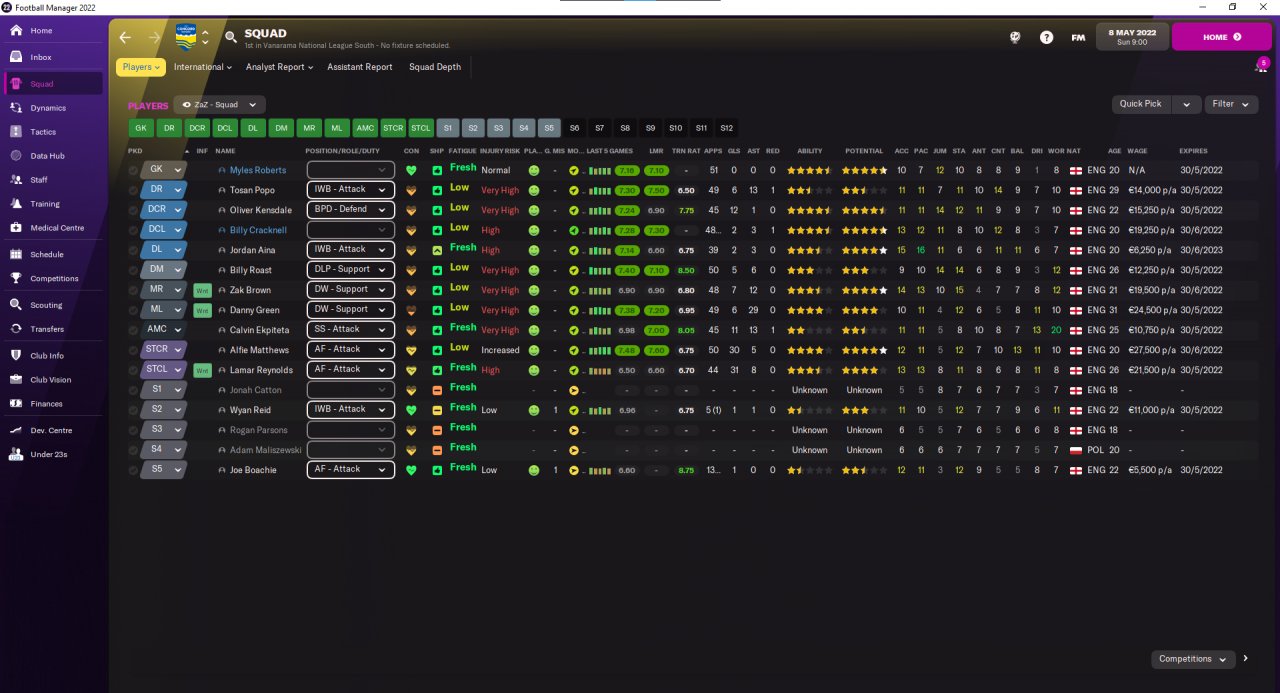Click the arrow next to Competitions dropdown

pyautogui.click(x=1246, y=659)
